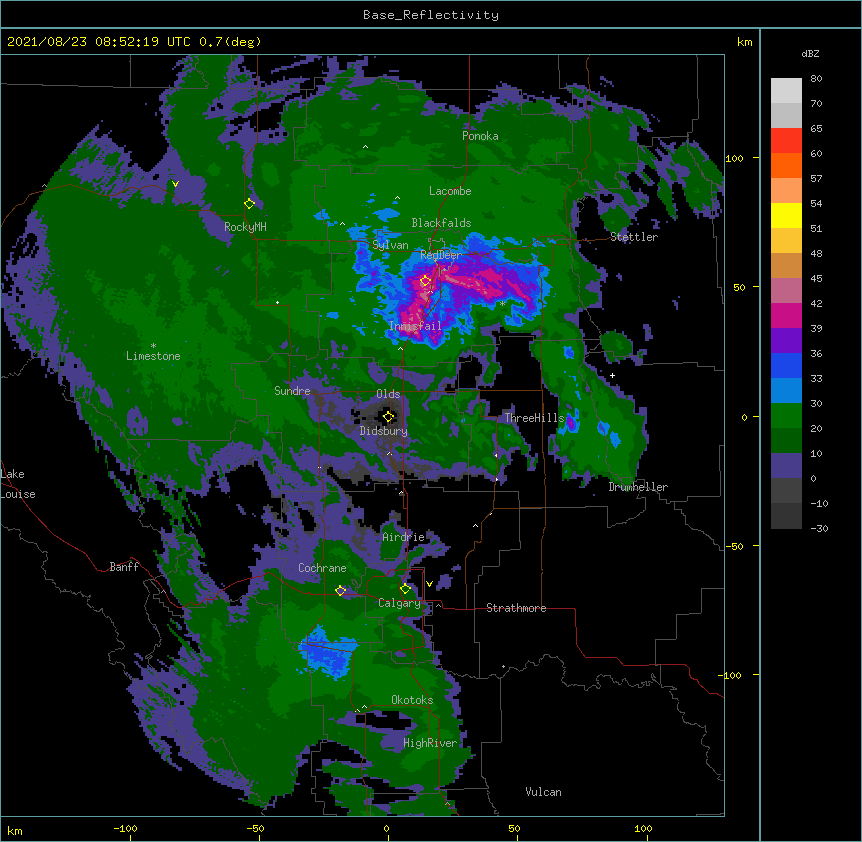Viewport: 862px width, 842px height.
Task: Click the Banff label
Action: [x=124, y=567]
